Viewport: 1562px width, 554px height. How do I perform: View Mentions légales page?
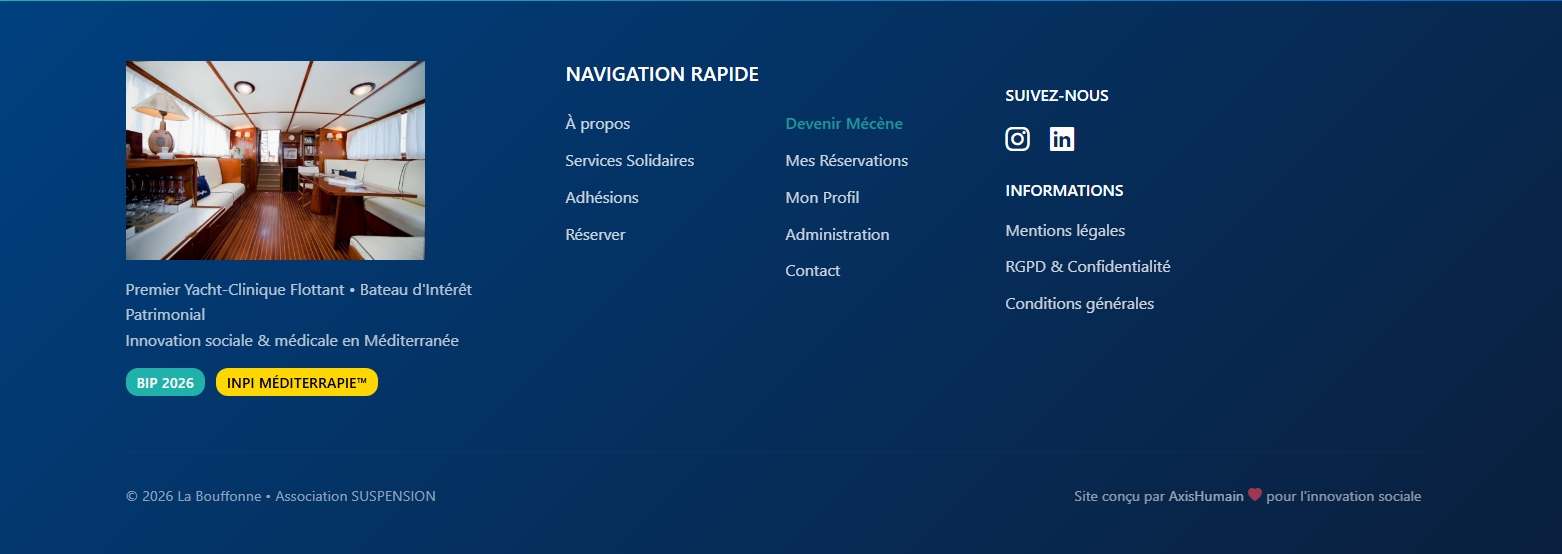(x=1065, y=231)
